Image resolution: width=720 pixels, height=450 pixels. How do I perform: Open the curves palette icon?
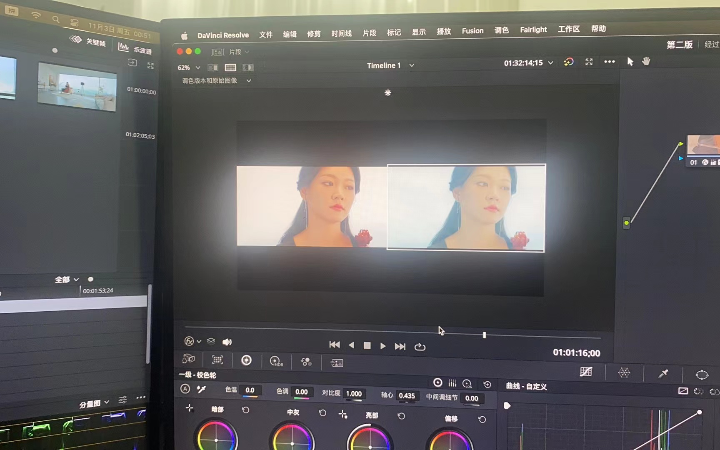point(586,372)
